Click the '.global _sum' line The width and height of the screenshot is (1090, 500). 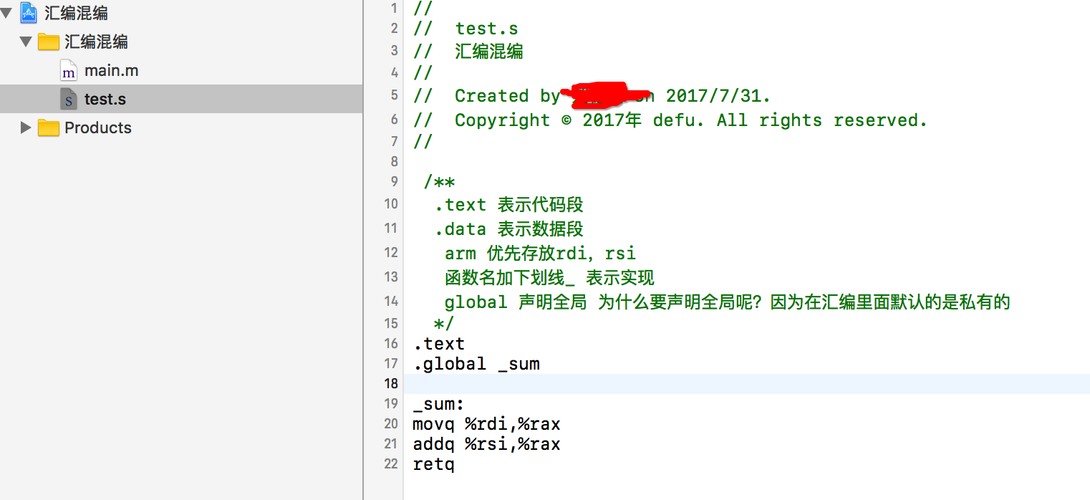tap(476, 364)
